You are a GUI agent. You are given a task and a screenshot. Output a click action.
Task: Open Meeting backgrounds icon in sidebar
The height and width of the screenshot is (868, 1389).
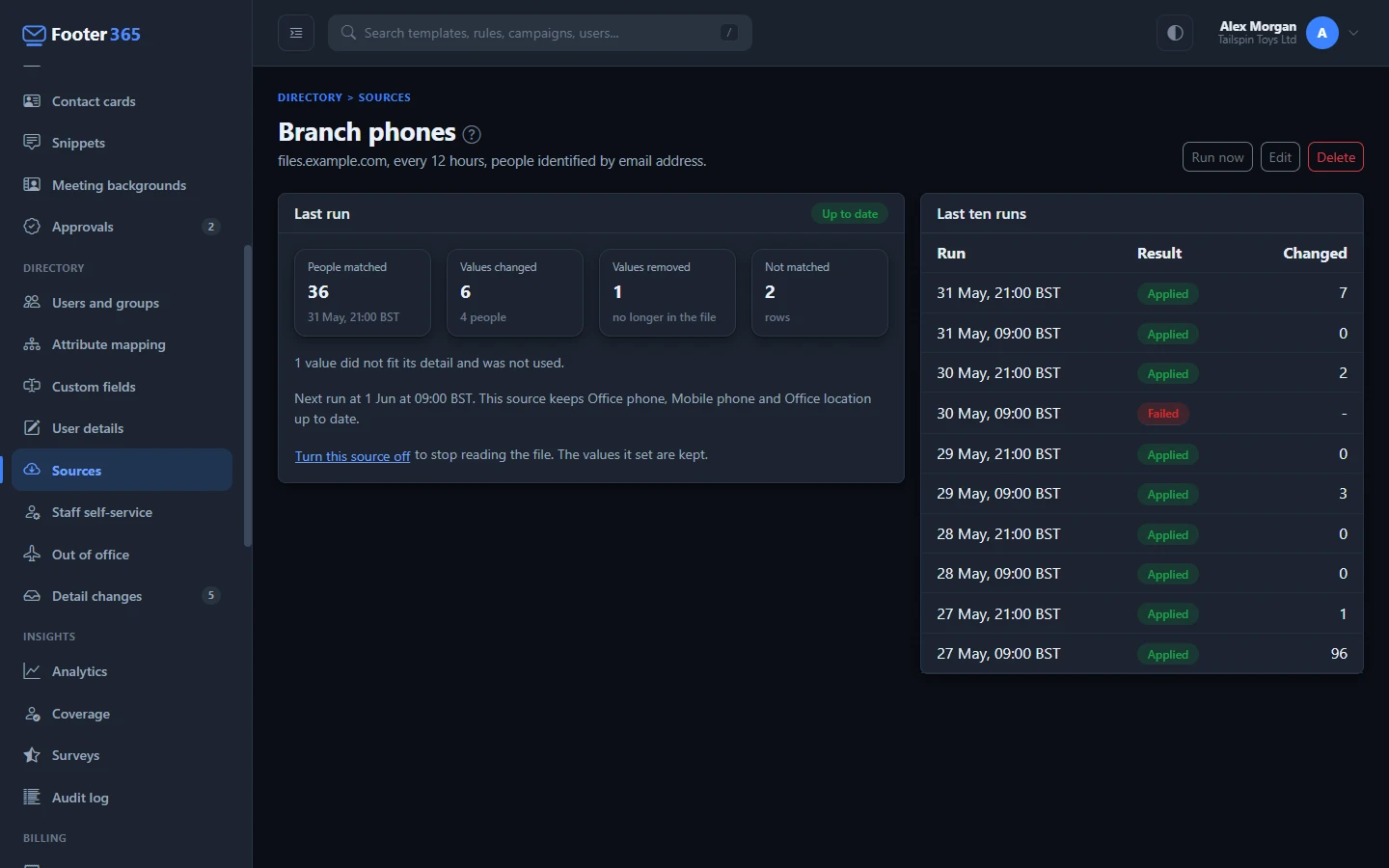pyautogui.click(x=32, y=185)
